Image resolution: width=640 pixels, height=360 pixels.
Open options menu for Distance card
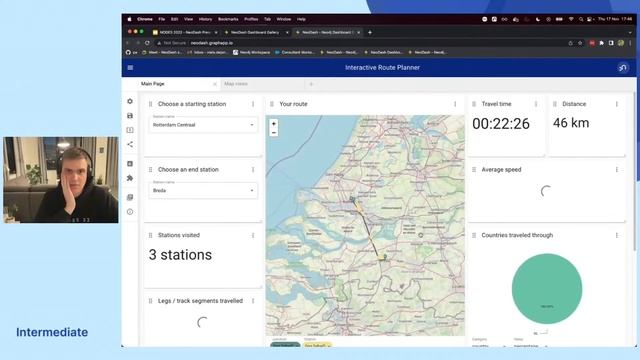pyautogui.click(x=617, y=104)
